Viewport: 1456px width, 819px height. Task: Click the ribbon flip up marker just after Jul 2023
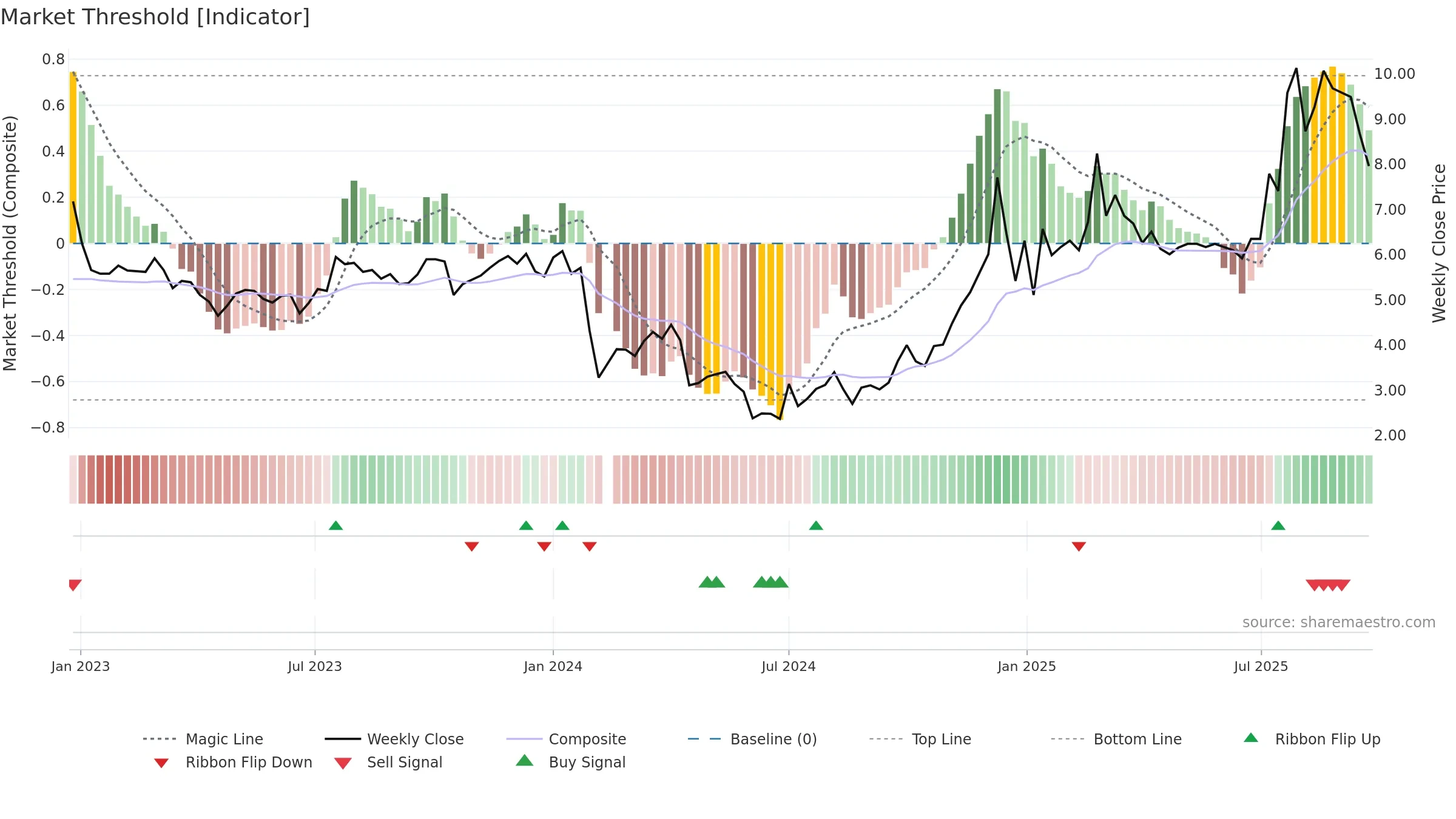pos(335,525)
